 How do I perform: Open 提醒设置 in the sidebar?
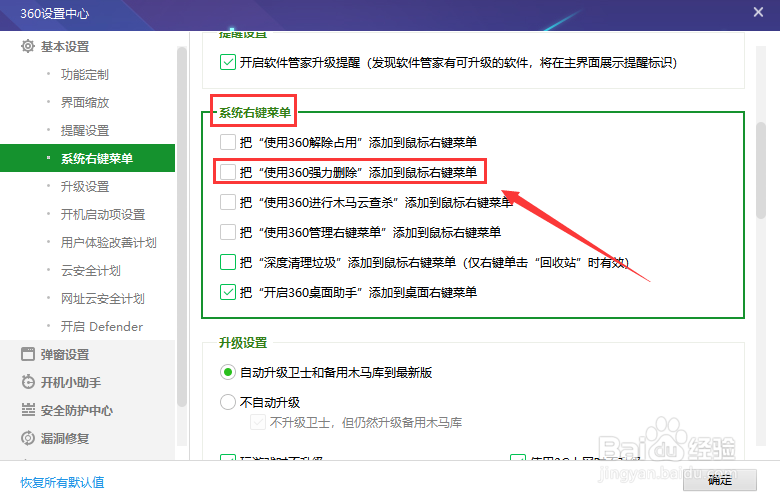[x=85, y=130]
